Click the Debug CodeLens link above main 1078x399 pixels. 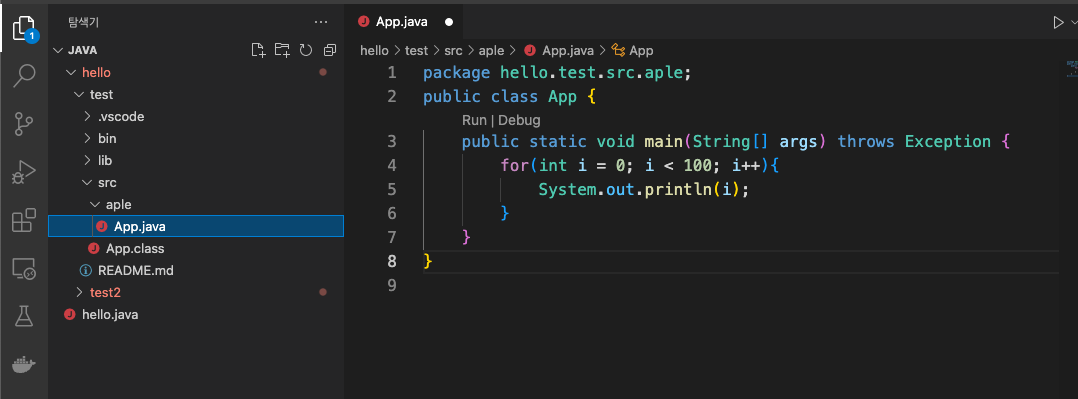519,120
